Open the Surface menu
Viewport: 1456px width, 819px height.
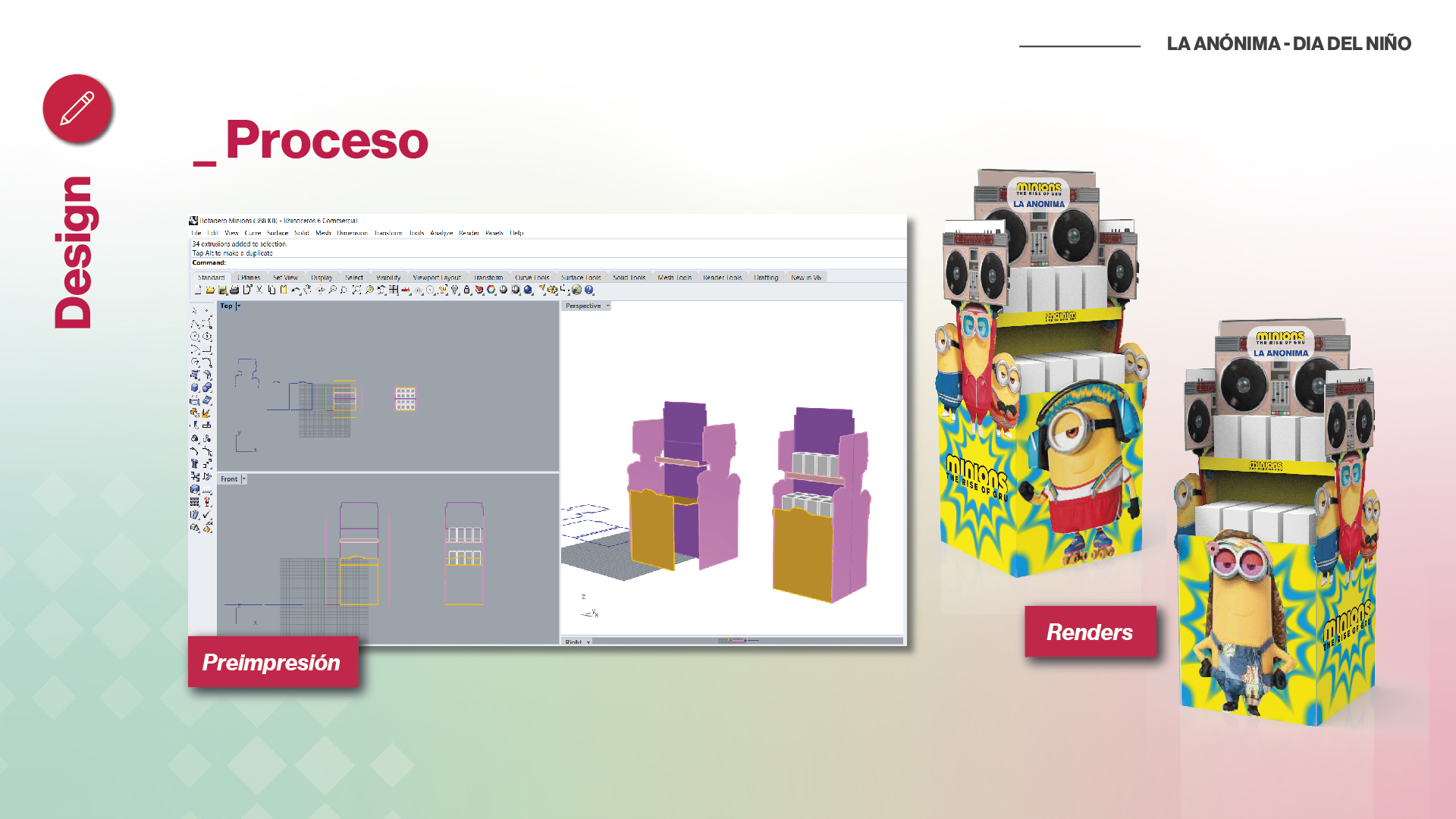pos(278,233)
